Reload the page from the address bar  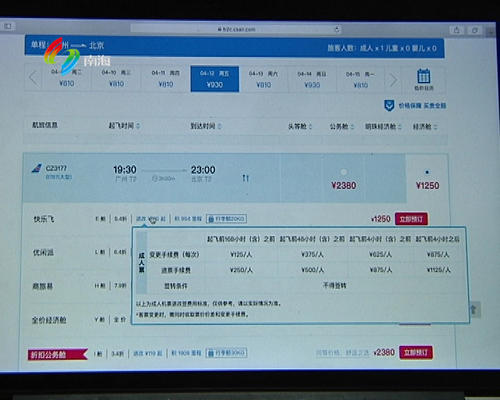[337, 29]
